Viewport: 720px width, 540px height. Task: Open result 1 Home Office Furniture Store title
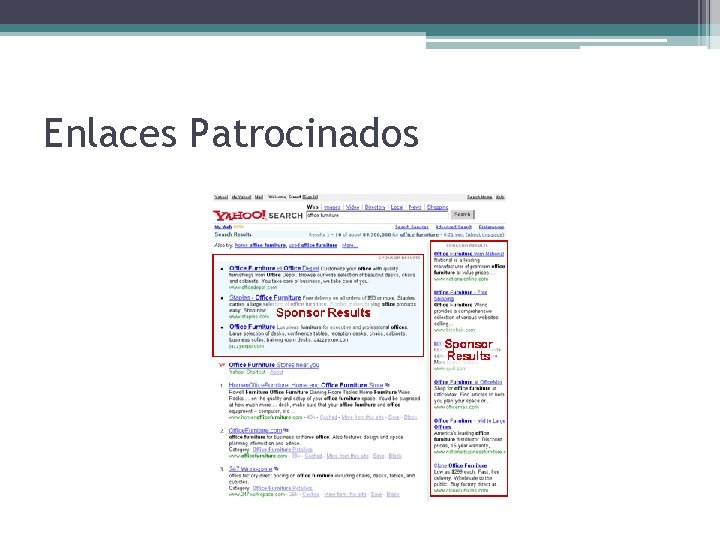306,385
